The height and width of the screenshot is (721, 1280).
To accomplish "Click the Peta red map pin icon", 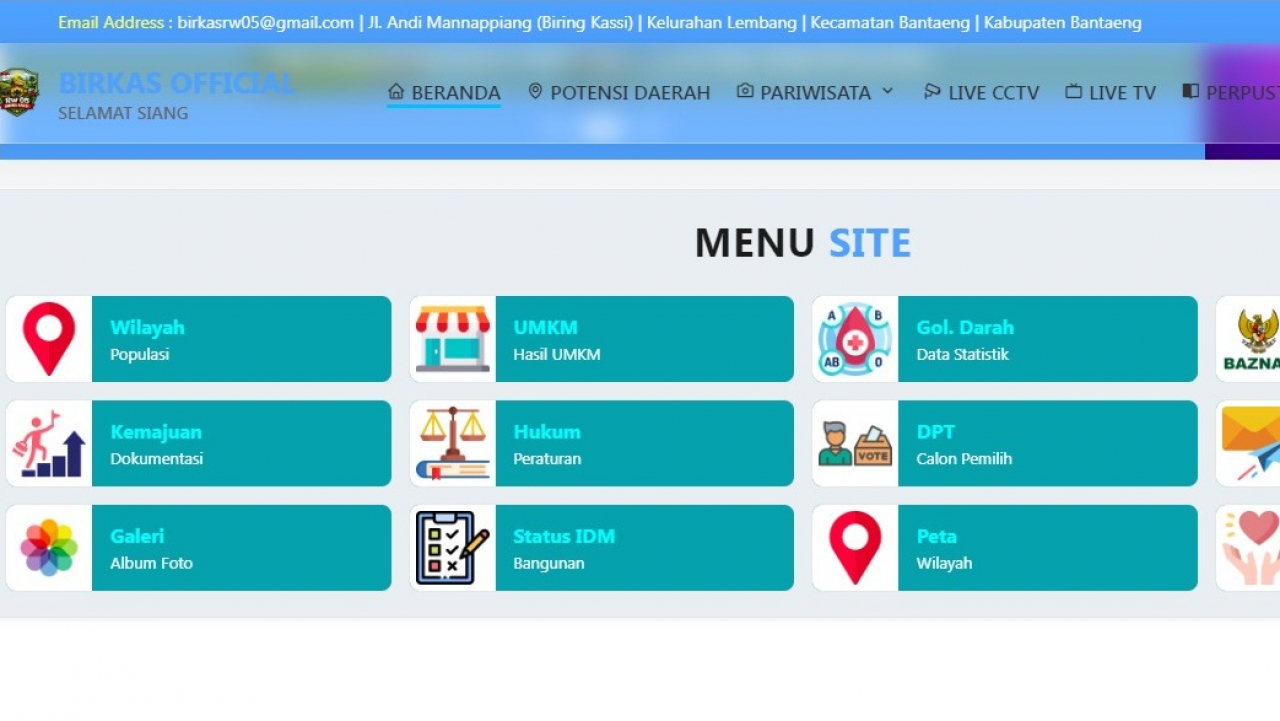I will (855, 548).
